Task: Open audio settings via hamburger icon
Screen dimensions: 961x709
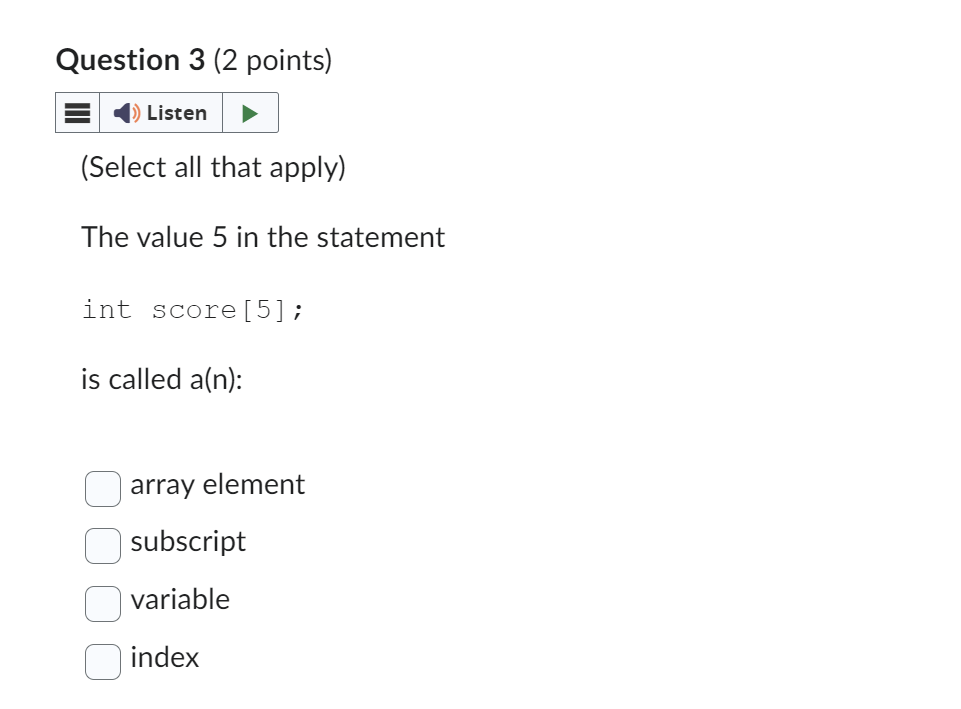Action: 78,112
